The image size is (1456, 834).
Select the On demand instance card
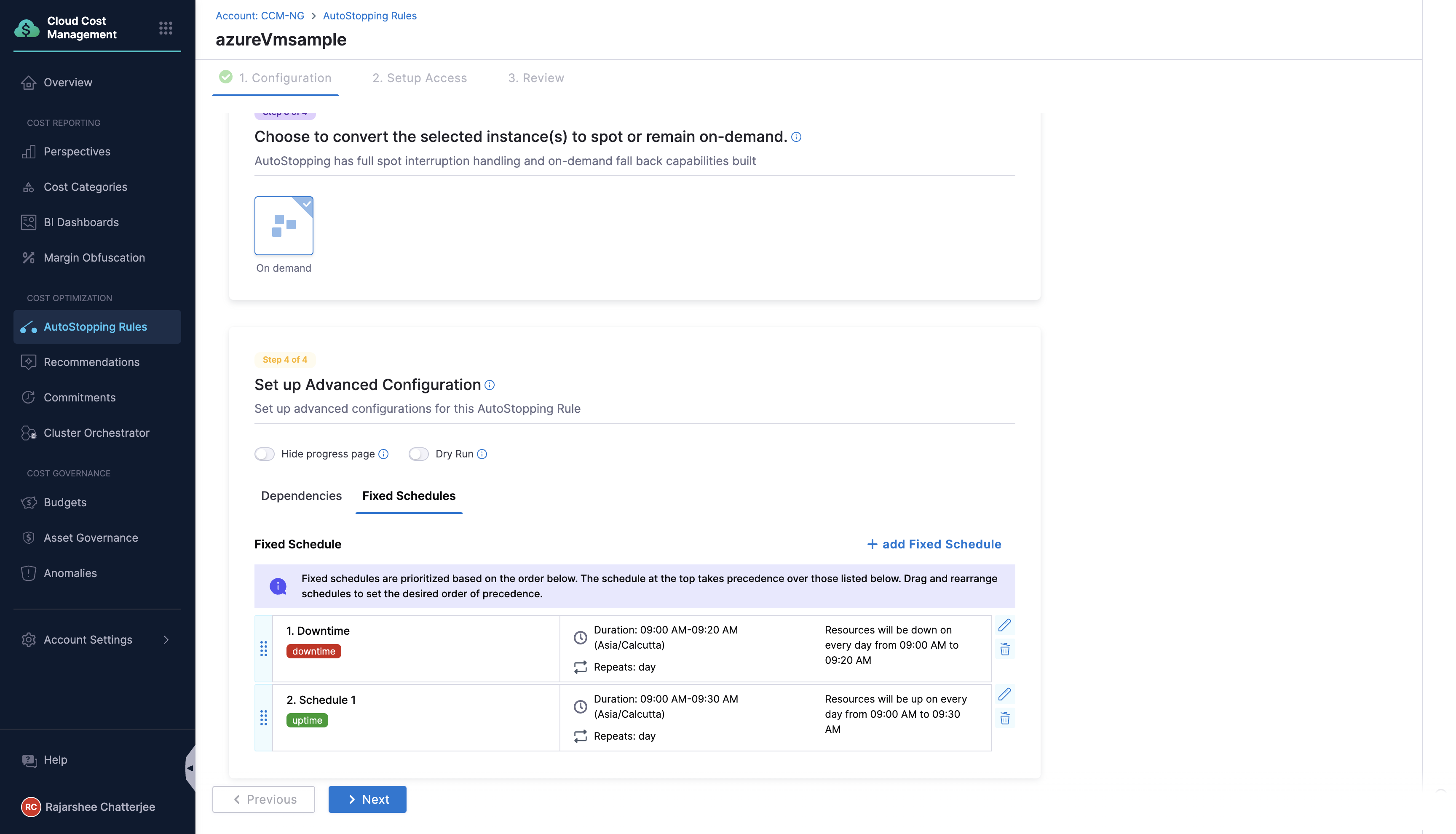(x=284, y=226)
